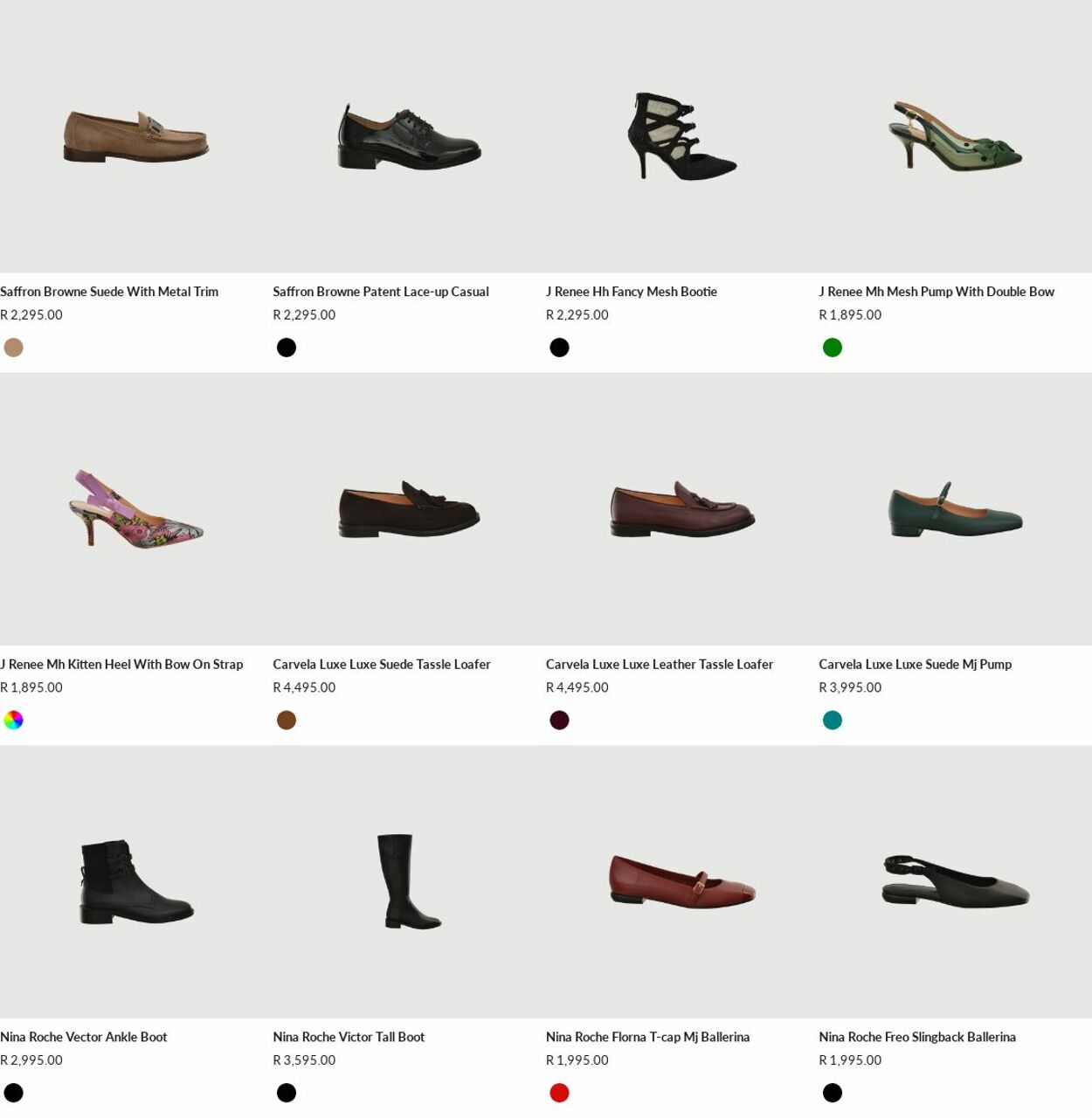Visit Carvela Luxe Luxe Suede Mj Pump page

point(916,665)
